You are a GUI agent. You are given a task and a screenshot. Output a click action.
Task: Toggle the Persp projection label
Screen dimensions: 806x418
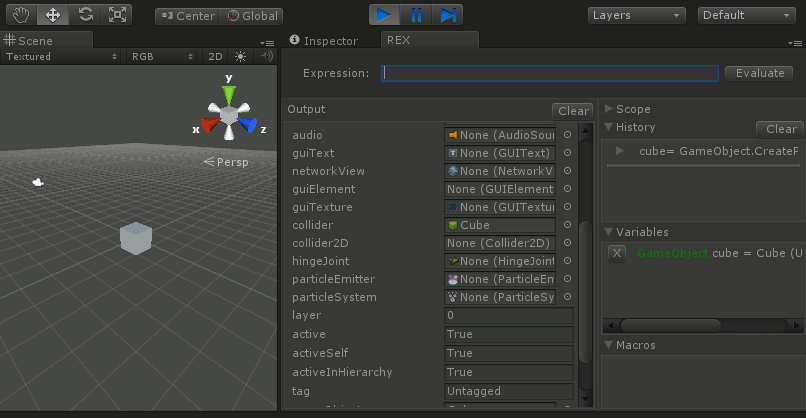[226, 162]
